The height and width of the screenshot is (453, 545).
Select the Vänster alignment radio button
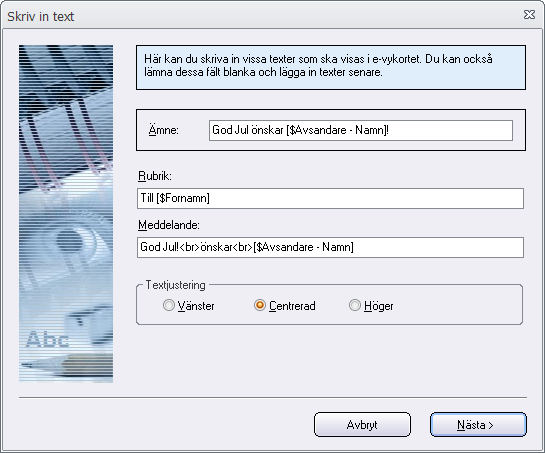click(169, 305)
